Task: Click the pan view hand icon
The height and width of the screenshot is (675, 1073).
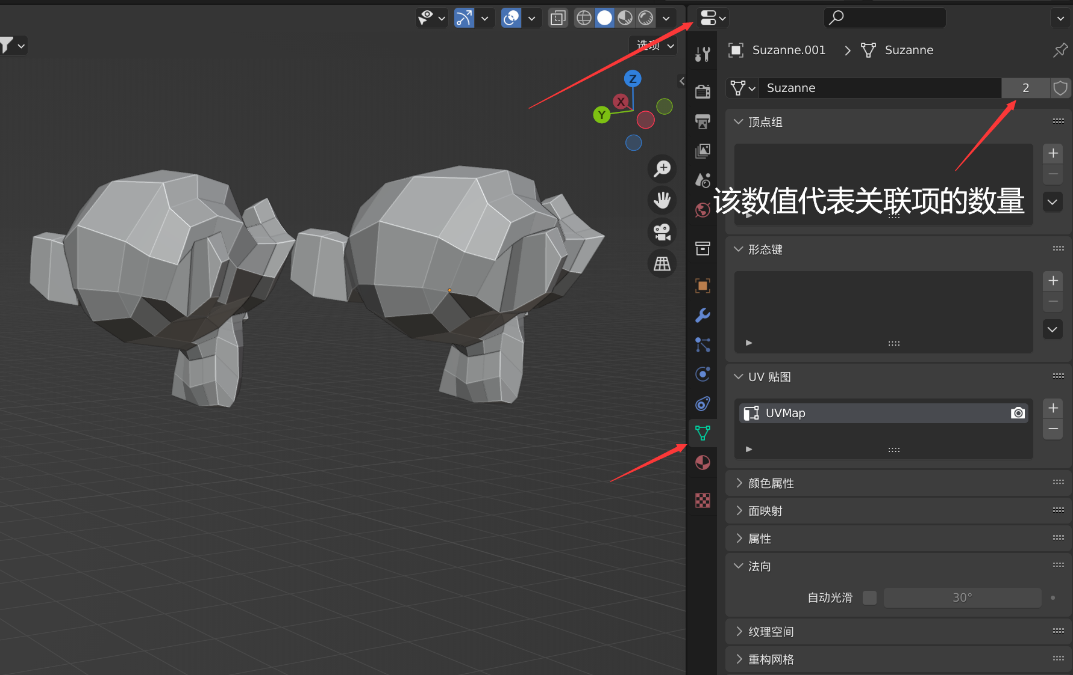Action: 662,200
